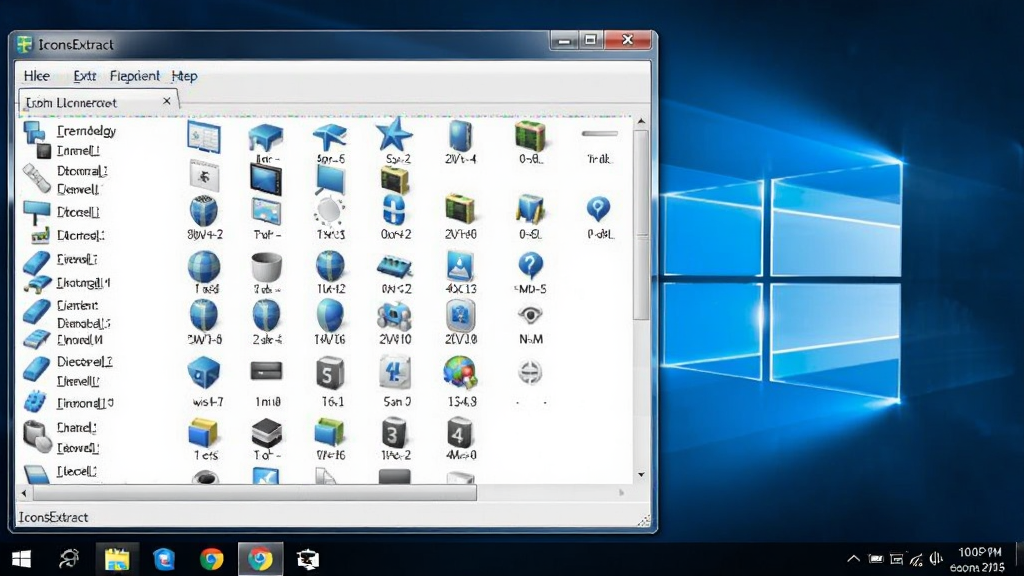The image size is (1024, 576).
Task: Select the Chanel item with gray disk icon
Action: point(76,428)
